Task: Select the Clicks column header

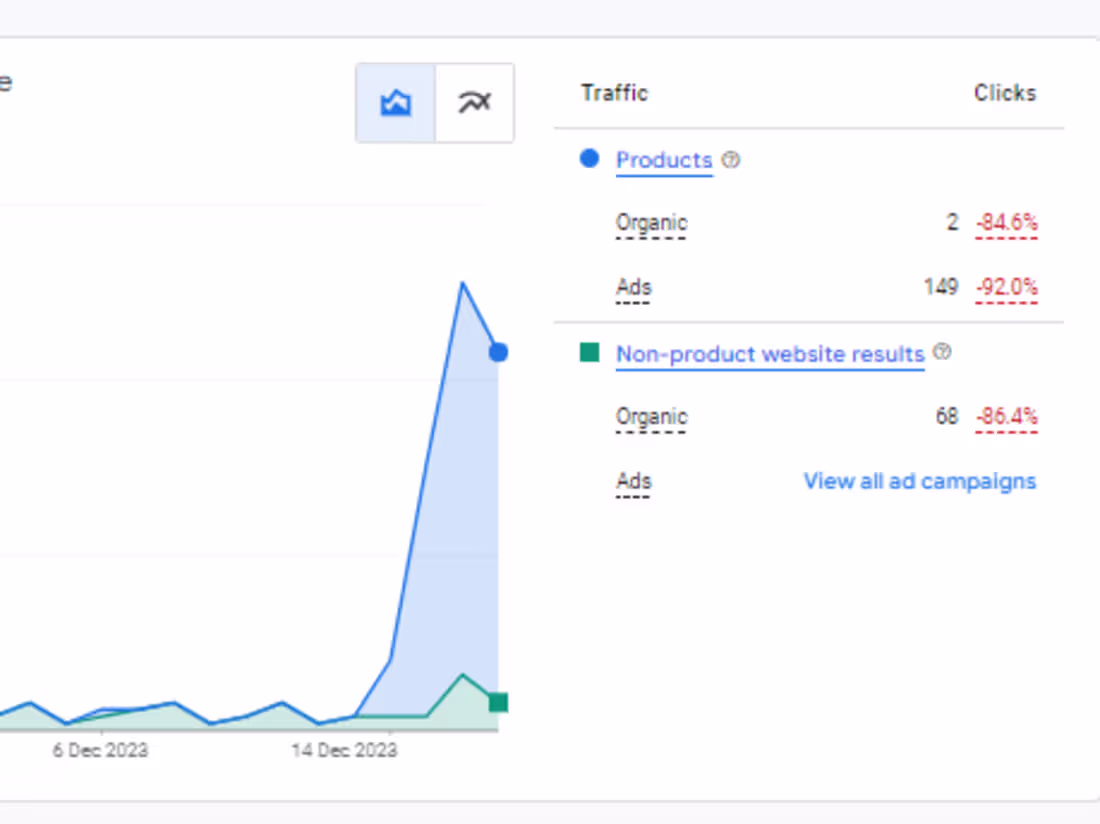Action: [x=1004, y=93]
